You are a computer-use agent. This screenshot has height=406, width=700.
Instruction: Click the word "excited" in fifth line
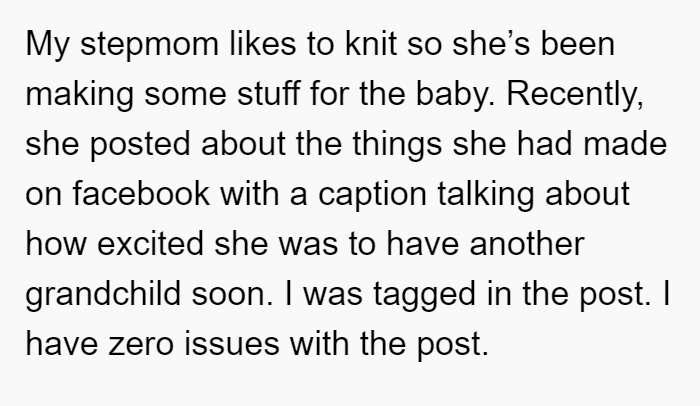150,243
